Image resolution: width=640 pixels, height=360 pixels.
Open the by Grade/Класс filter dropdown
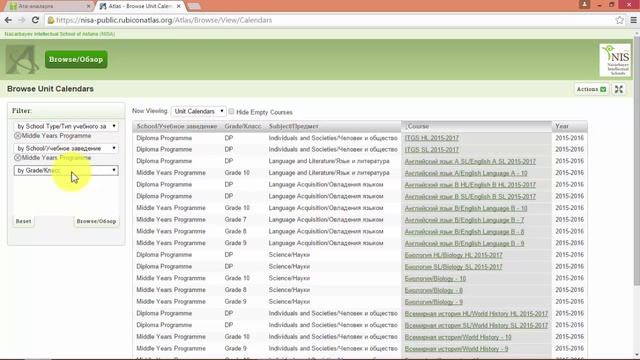click(x=66, y=170)
